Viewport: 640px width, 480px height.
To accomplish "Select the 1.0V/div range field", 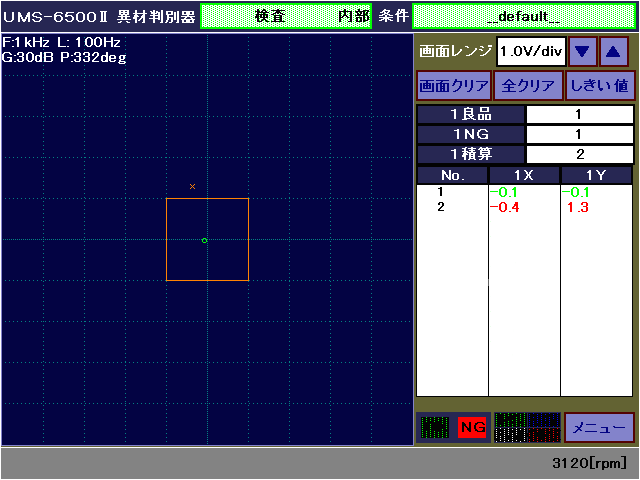I will (532, 51).
